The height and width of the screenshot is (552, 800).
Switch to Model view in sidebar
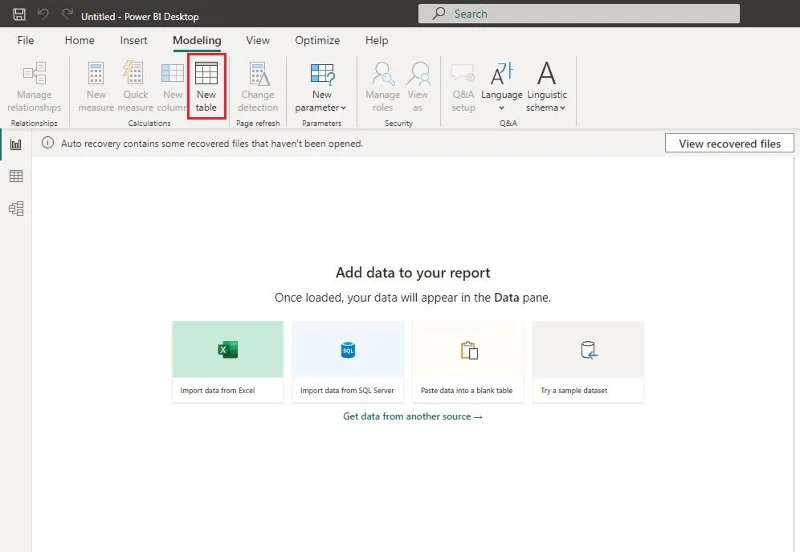click(x=16, y=208)
